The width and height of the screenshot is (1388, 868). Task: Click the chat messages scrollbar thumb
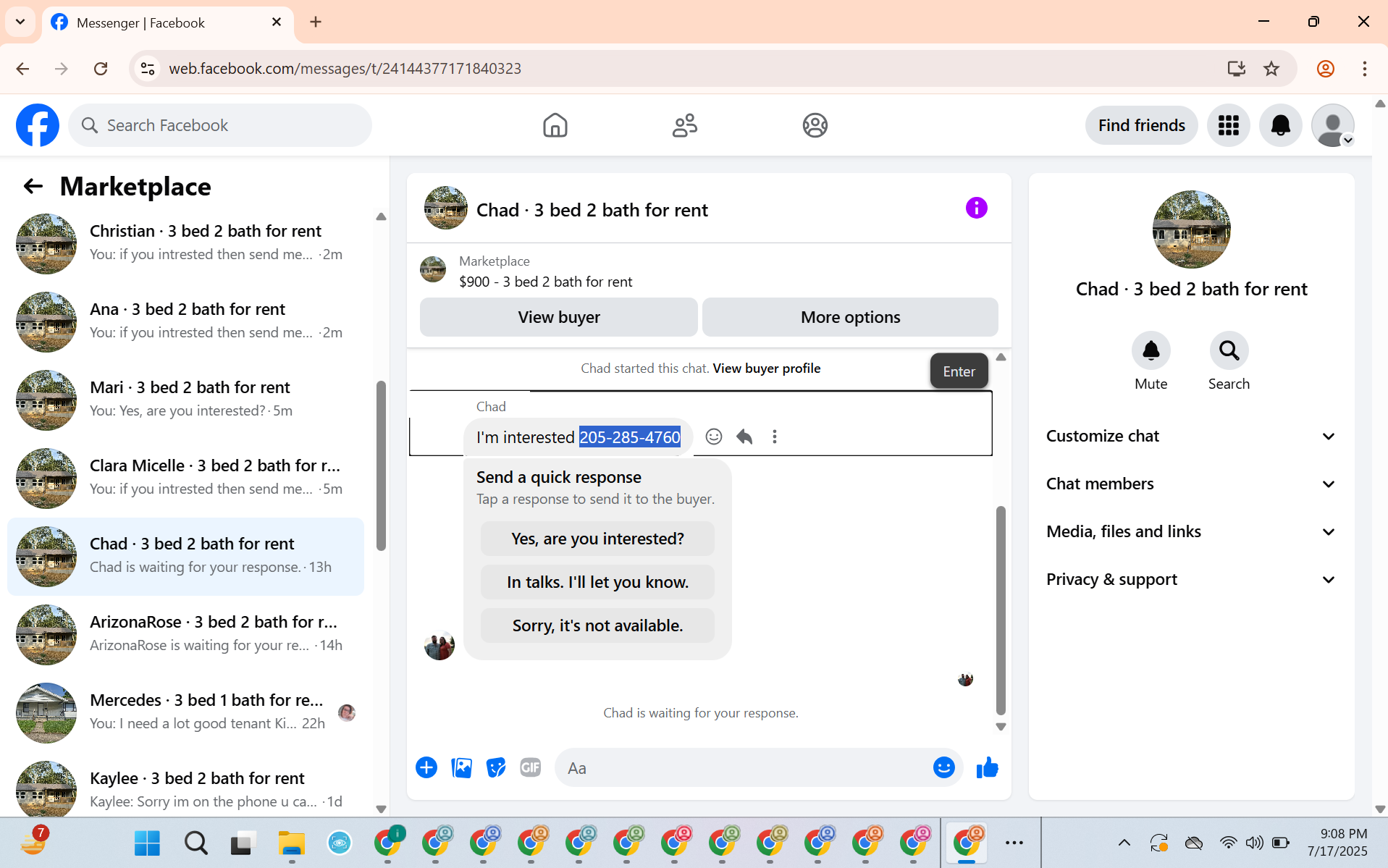point(1001,610)
